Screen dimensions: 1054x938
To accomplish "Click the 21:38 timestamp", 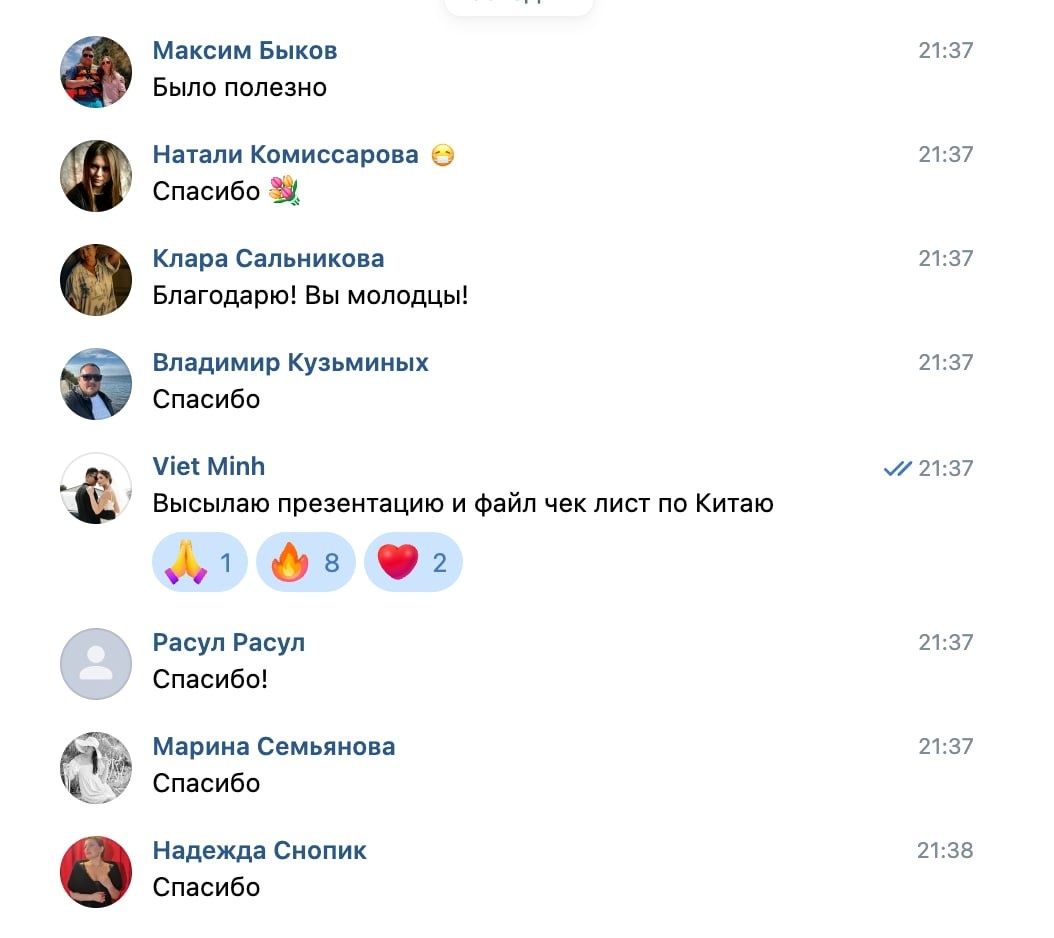I will 945,851.
